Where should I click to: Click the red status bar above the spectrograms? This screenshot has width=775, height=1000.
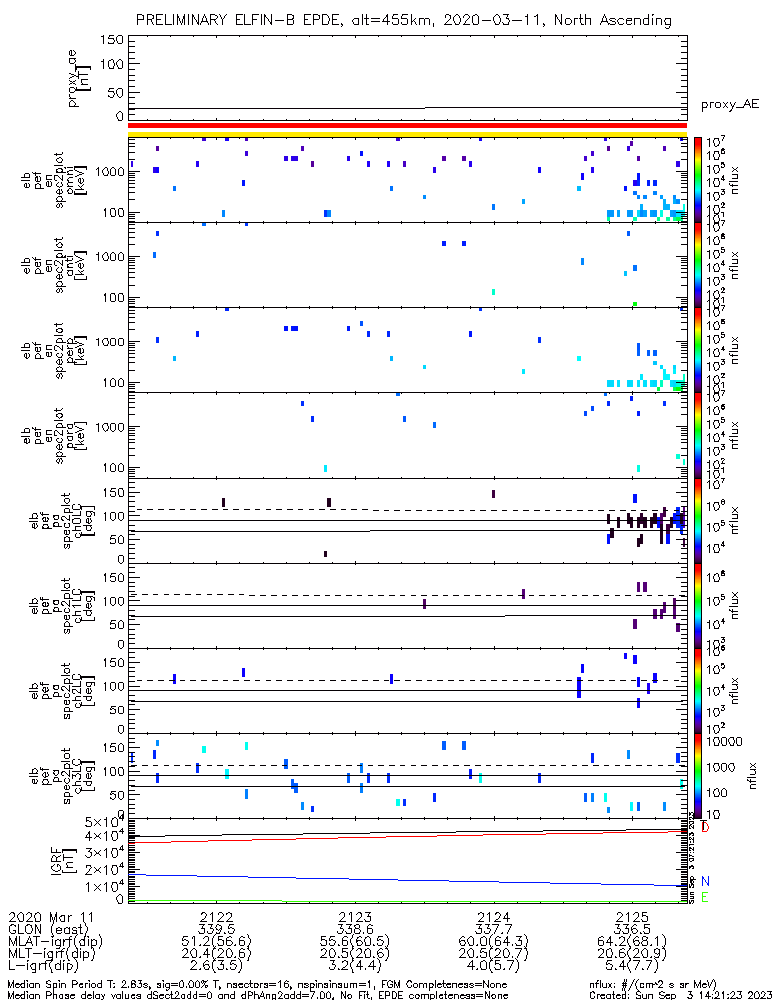(x=406, y=127)
